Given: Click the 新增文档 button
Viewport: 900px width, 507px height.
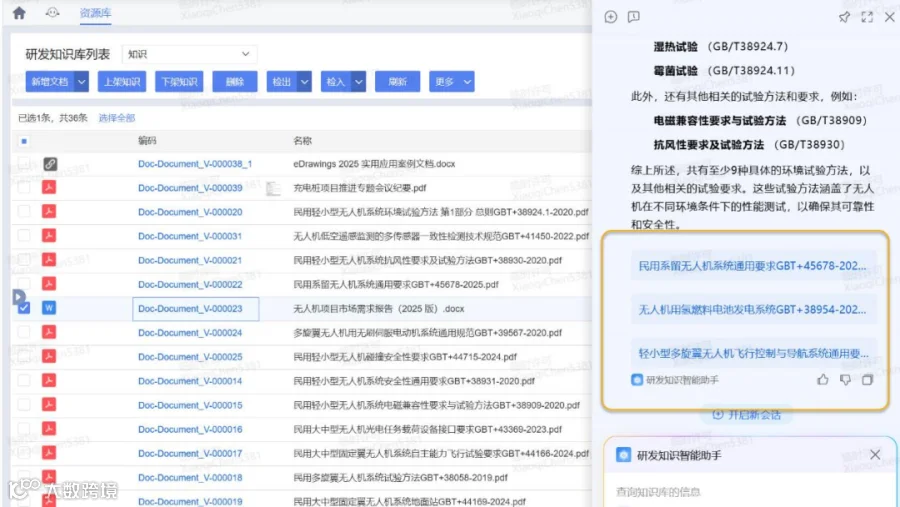Looking at the screenshot, I should 50,82.
